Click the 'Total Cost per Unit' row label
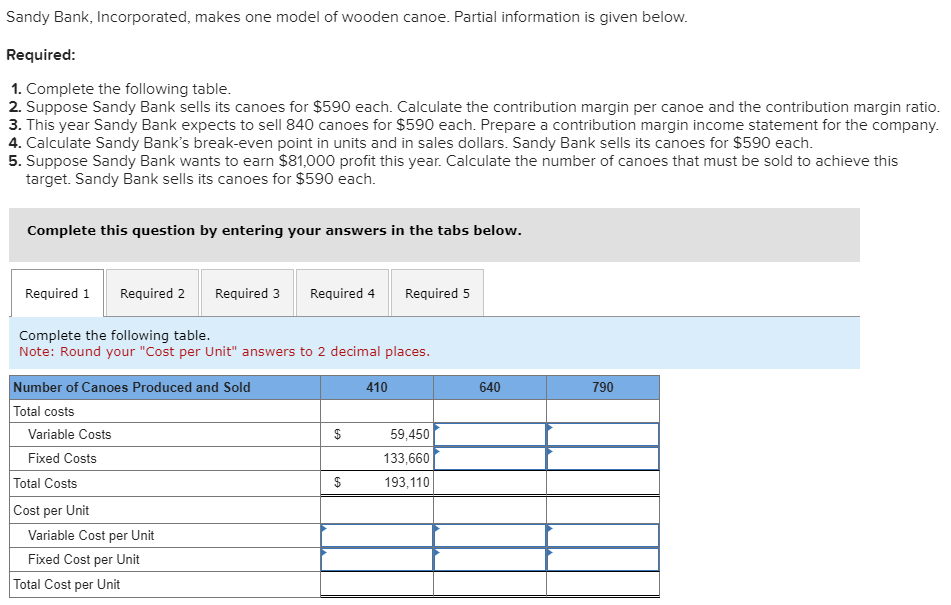Screen dimensions: 951x605 point(67,584)
